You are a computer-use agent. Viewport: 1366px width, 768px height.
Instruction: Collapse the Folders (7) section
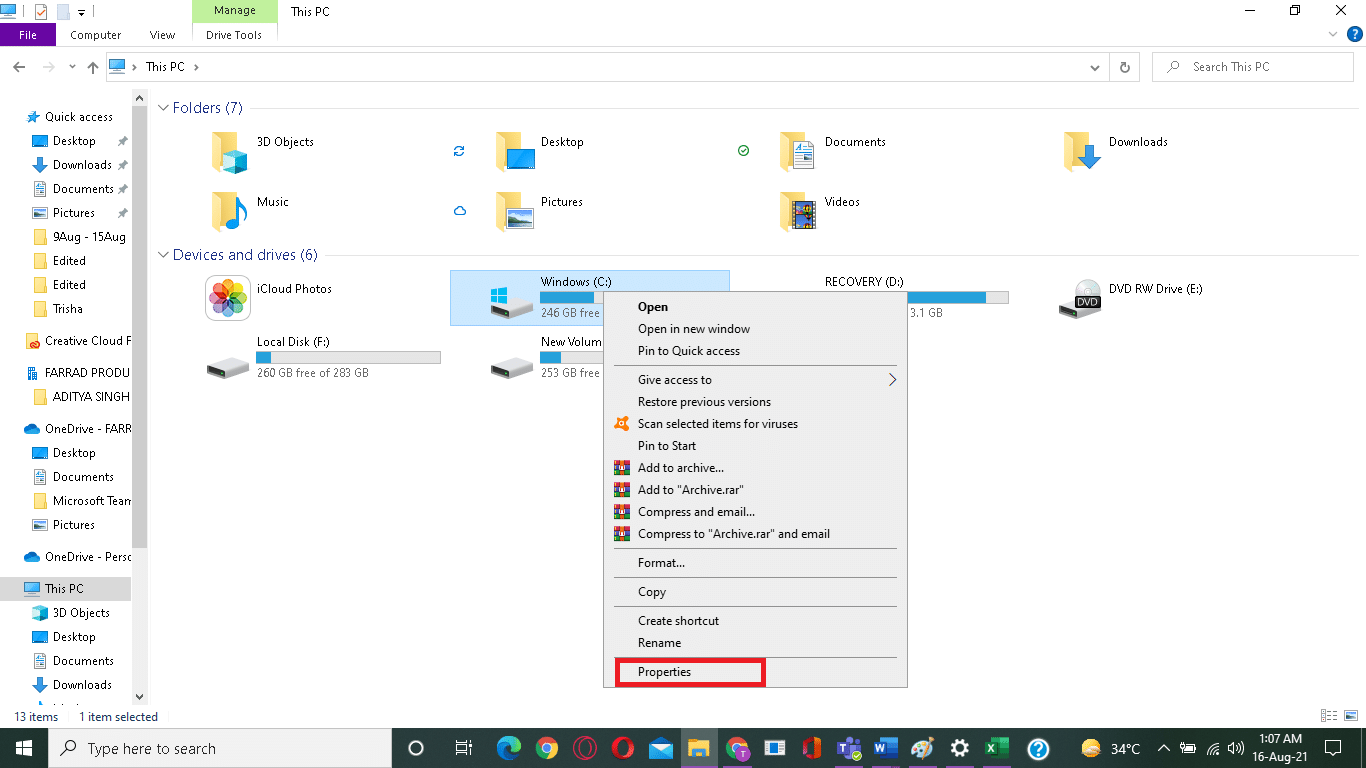pyautogui.click(x=163, y=107)
